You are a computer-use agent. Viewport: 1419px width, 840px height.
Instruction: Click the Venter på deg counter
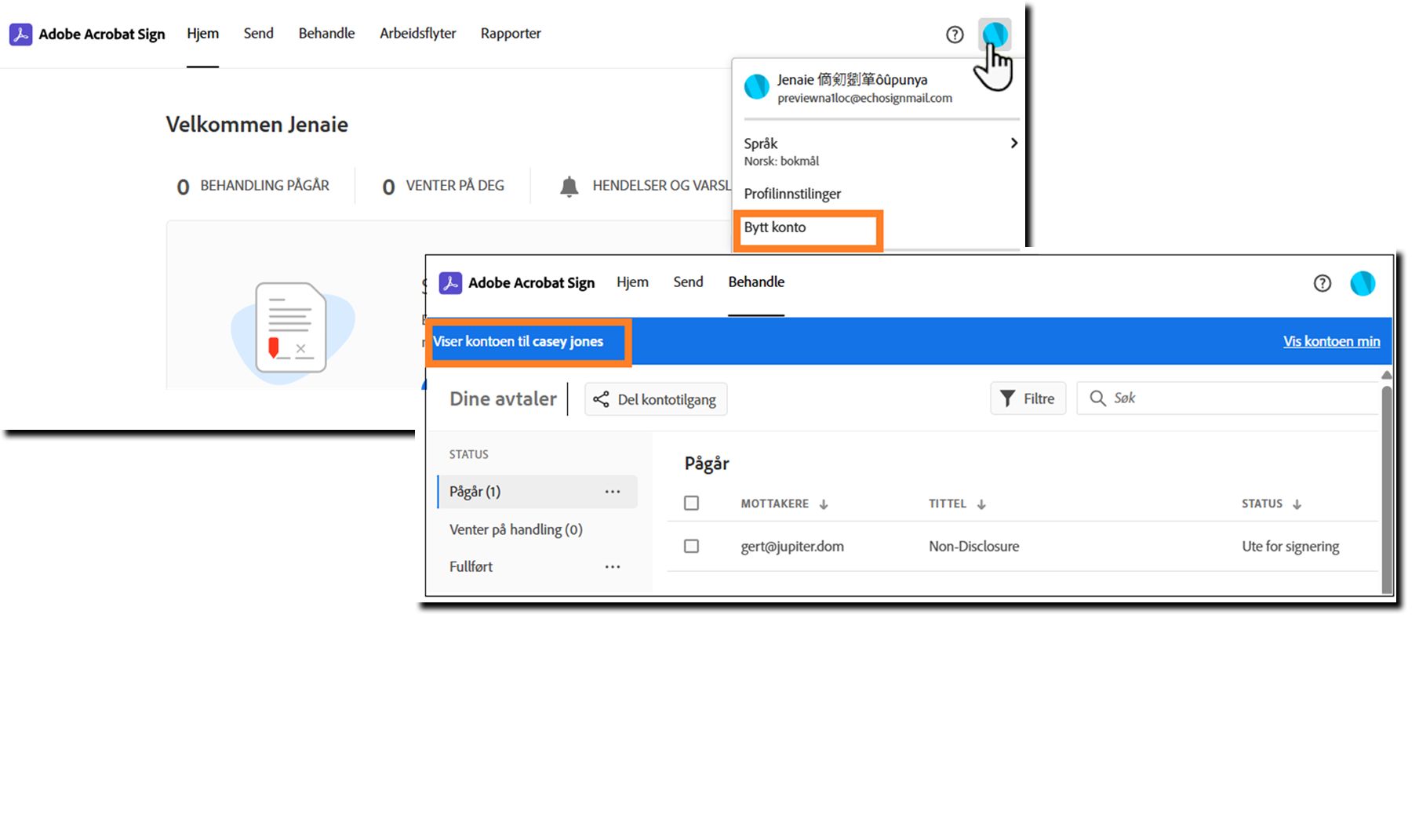point(443,187)
